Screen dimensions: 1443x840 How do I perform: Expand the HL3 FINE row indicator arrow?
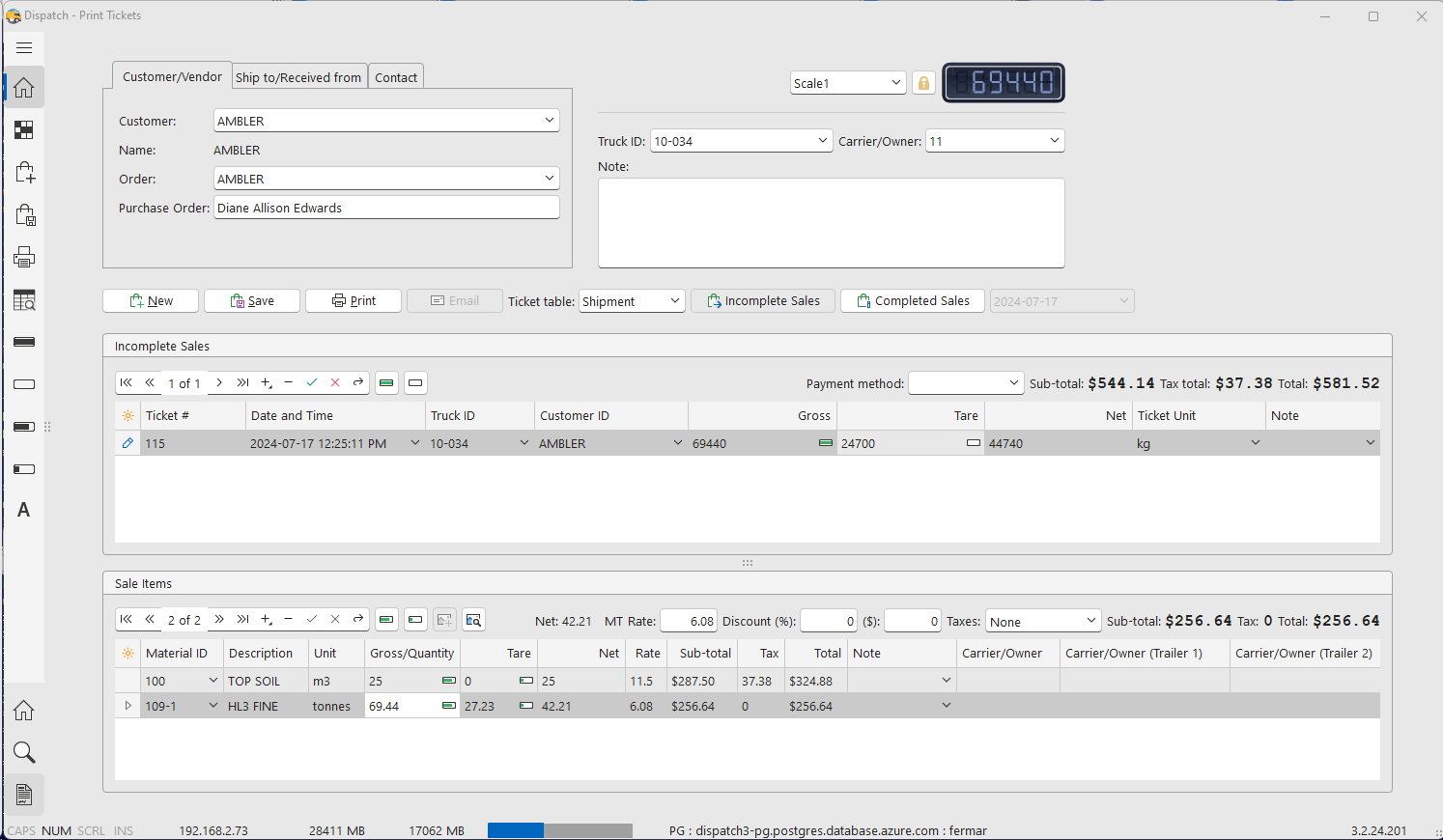pyautogui.click(x=127, y=706)
